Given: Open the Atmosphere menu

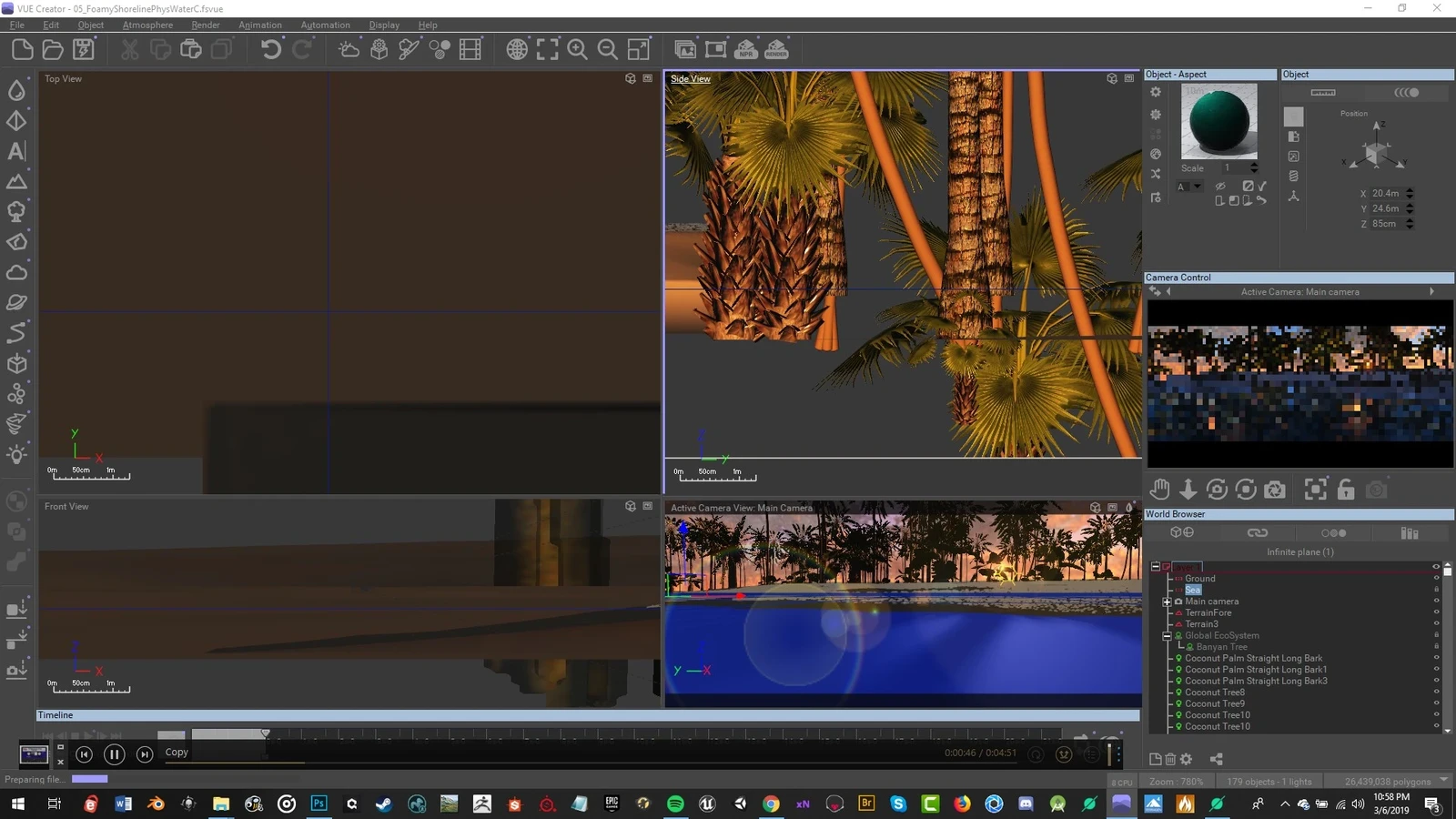Looking at the screenshot, I should tap(147, 25).
